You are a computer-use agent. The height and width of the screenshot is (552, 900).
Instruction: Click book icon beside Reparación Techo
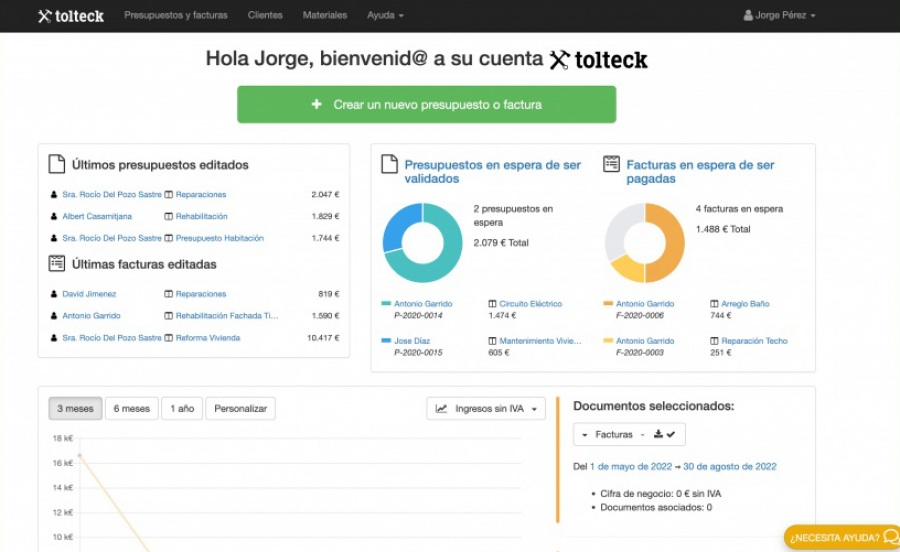point(714,341)
